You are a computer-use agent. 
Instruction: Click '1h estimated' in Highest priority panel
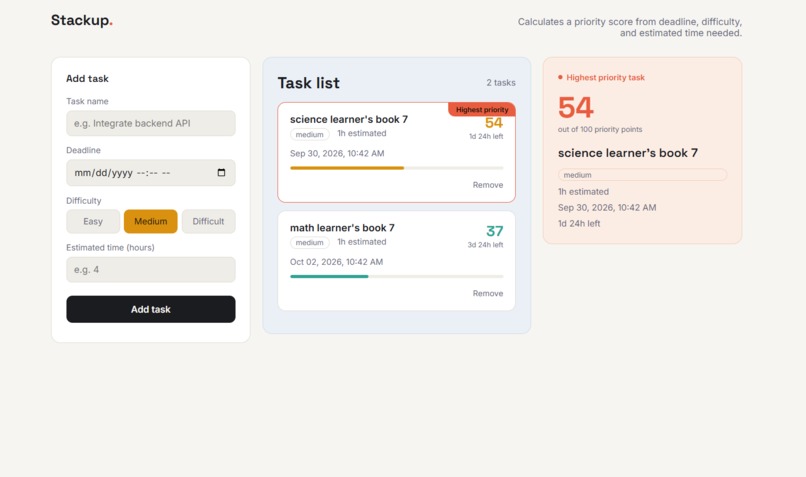pos(583,192)
